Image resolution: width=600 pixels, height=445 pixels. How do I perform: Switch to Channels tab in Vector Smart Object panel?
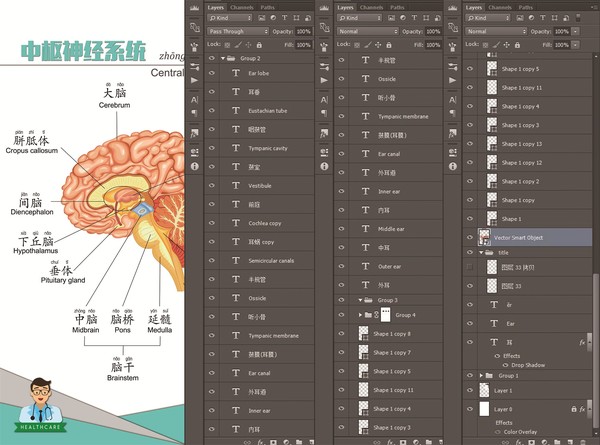(x=500, y=7)
